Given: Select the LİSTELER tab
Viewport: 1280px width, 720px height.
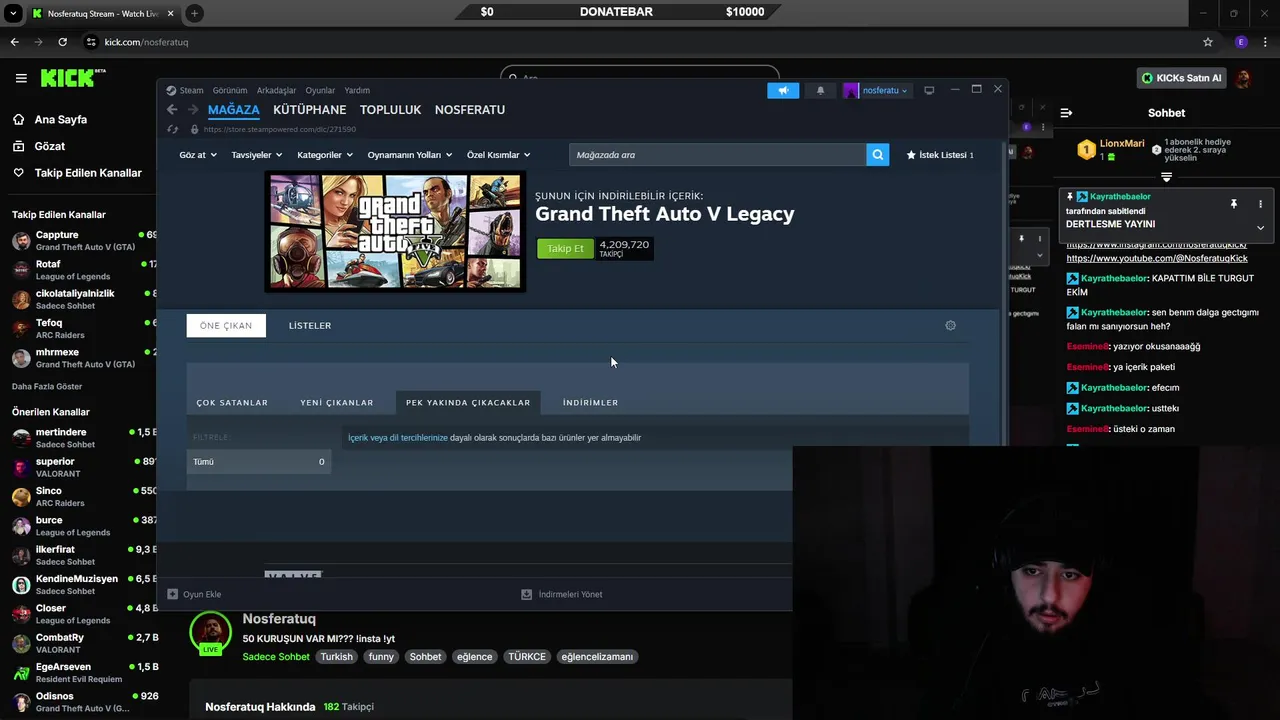Looking at the screenshot, I should click(310, 325).
